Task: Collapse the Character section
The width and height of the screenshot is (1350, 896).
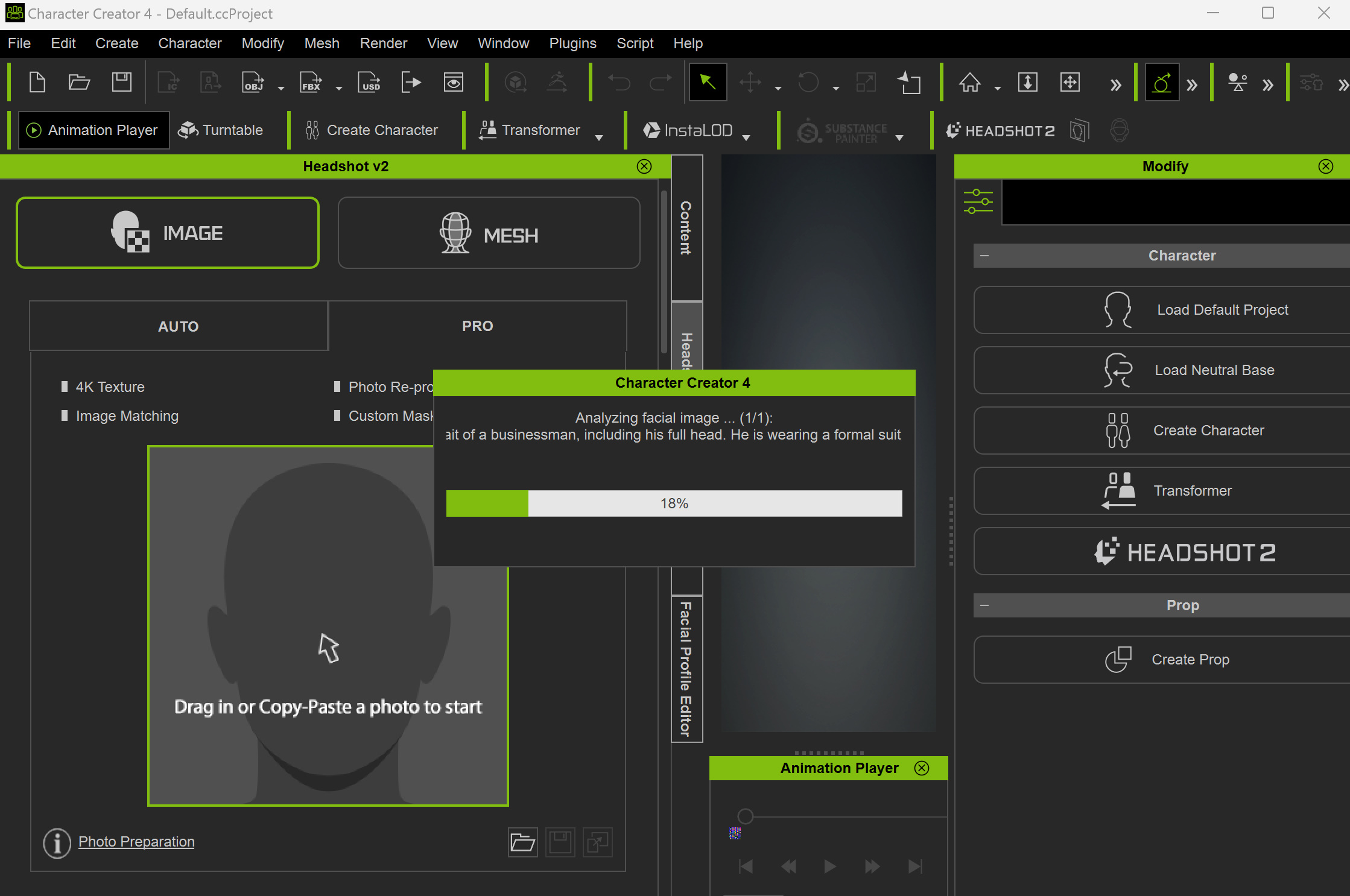Action: click(984, 256)
